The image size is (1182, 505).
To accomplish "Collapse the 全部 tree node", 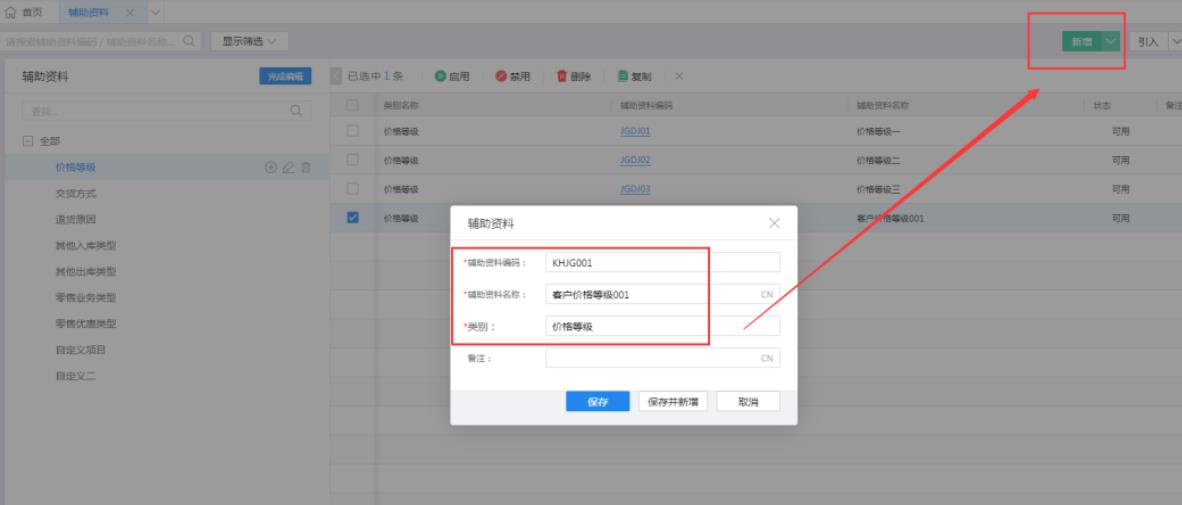I will click(28, 141).
